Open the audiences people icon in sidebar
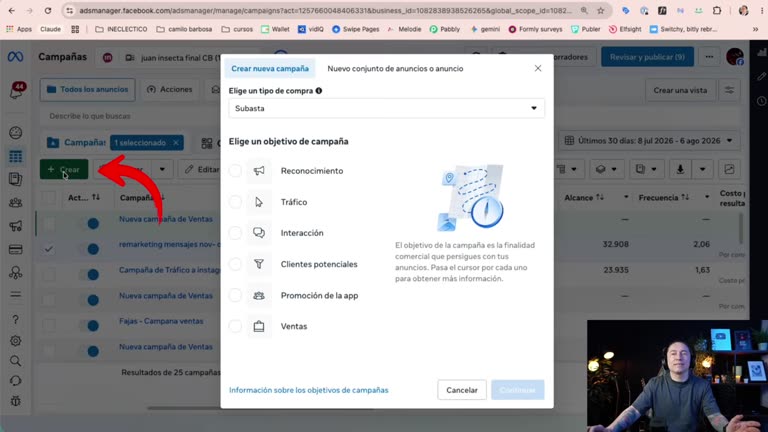 pyautogui.click(x=16, y=202)
